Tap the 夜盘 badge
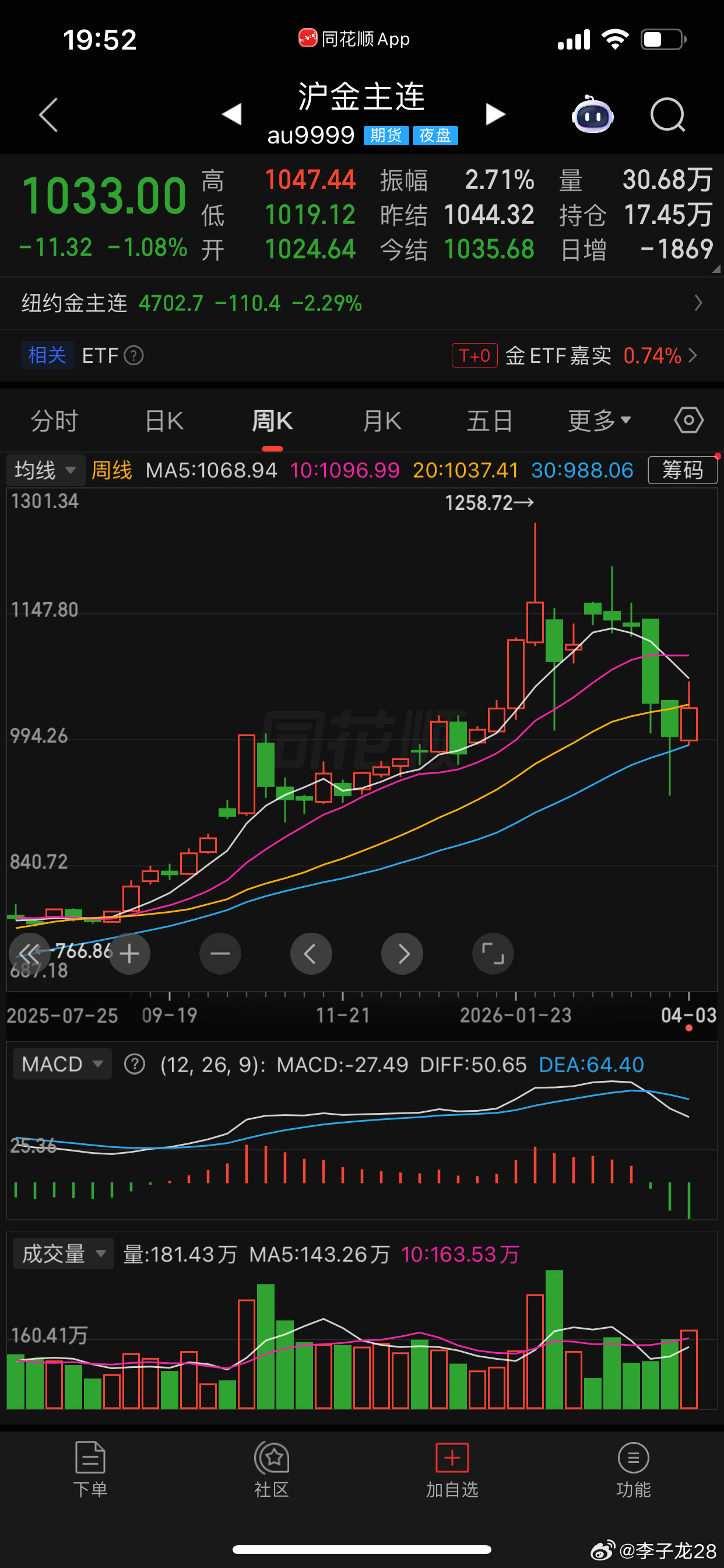The image size is (724, 1568). point(435,135)
